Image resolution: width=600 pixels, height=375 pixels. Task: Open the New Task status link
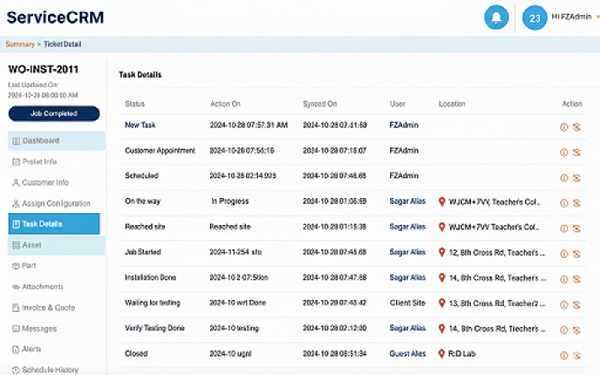140,125
